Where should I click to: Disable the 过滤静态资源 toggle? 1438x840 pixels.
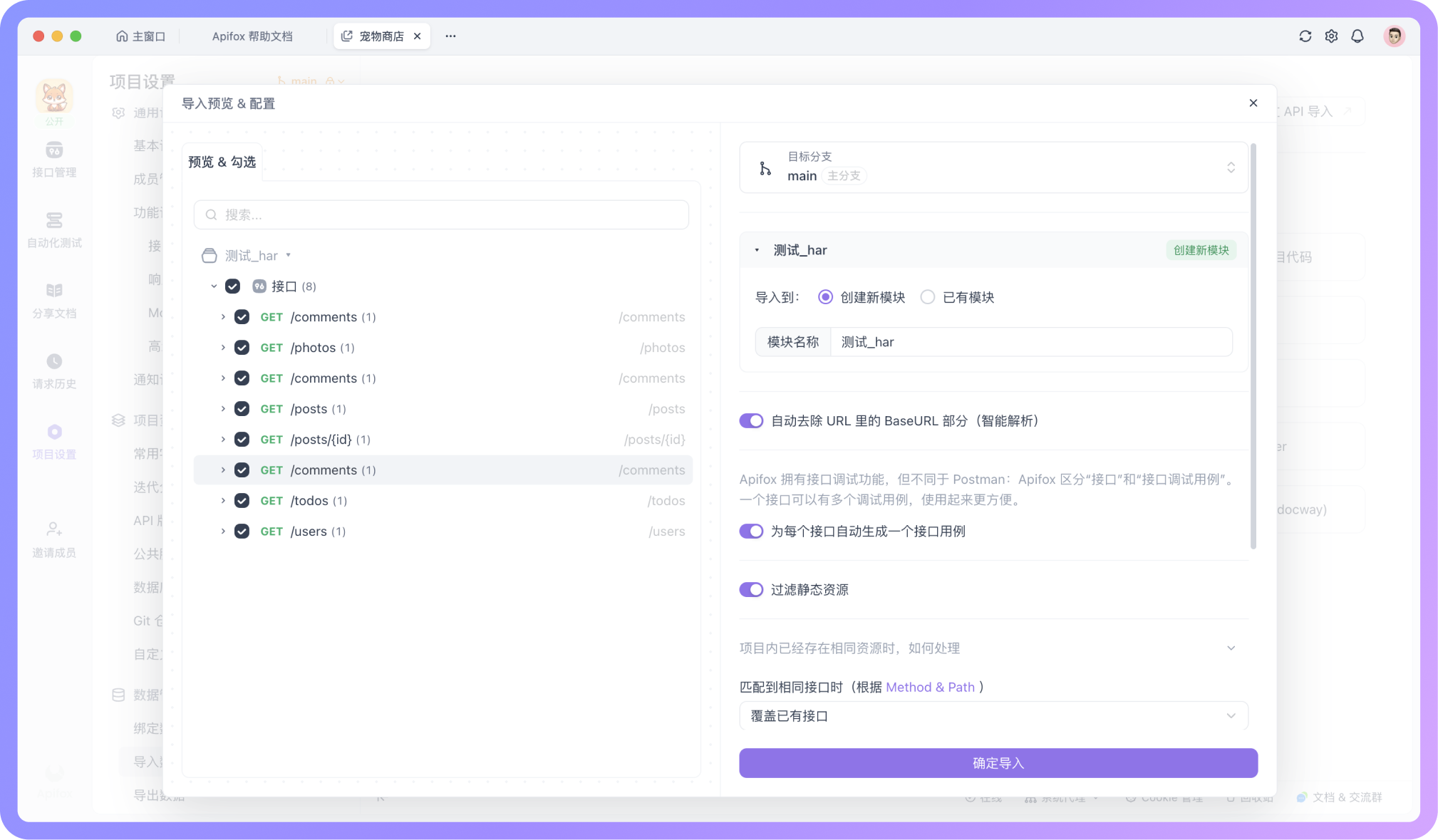[x=751, y=589]
